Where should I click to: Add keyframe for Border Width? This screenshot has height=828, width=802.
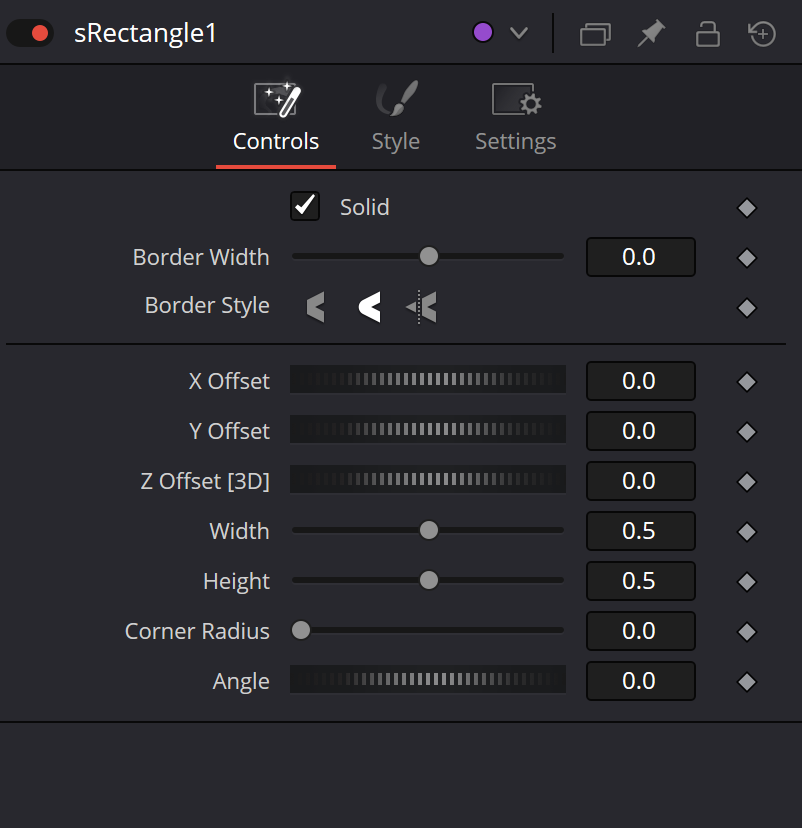pos(747,258)
